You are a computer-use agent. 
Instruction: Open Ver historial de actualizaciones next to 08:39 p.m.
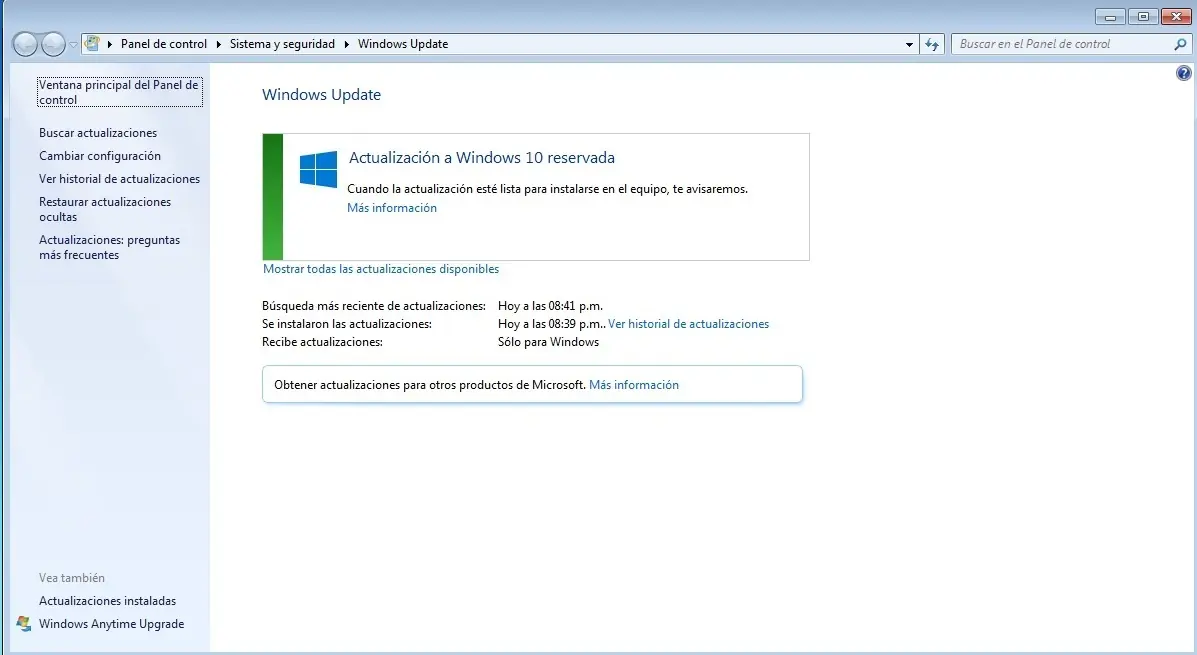689,324
